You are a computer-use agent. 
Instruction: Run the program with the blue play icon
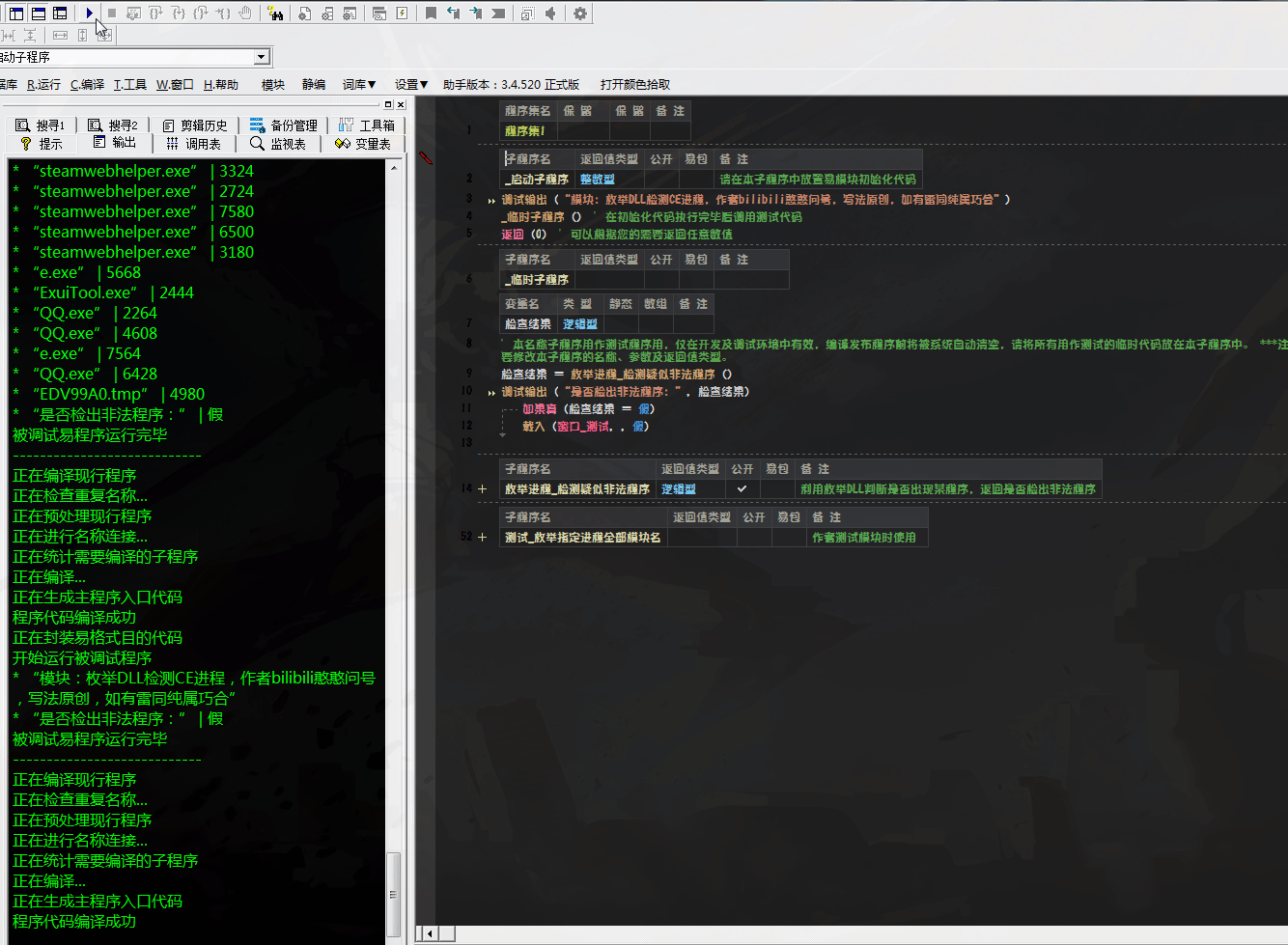click(90, 13)
